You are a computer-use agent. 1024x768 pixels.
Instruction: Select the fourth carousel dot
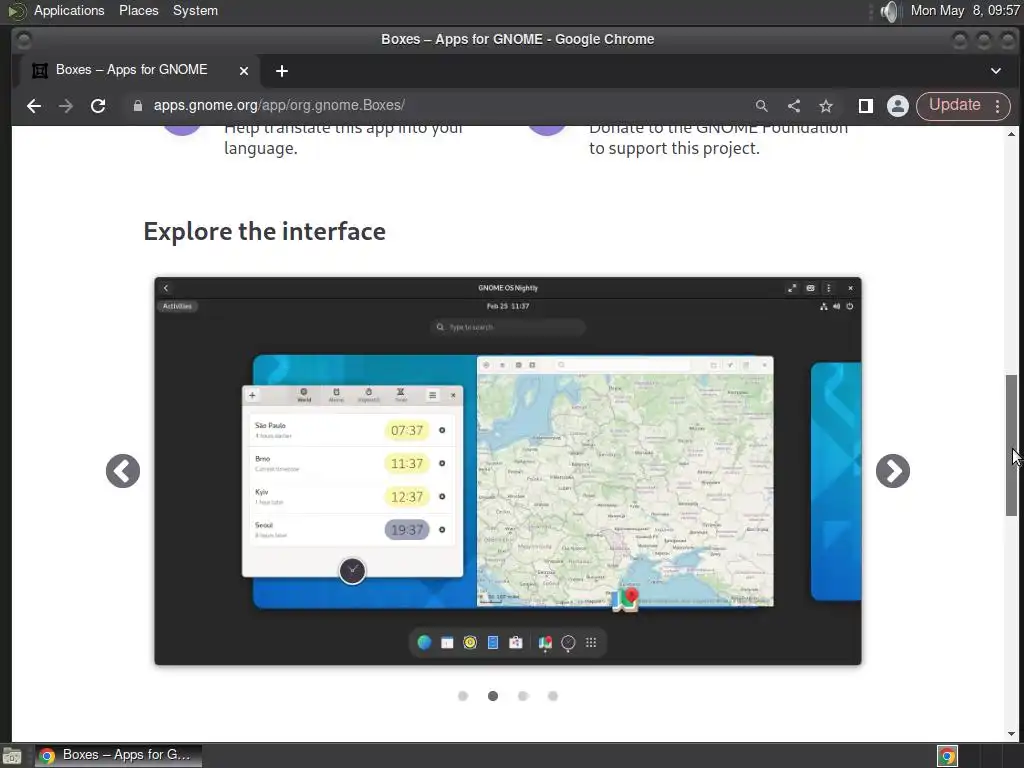click(552, 696)
